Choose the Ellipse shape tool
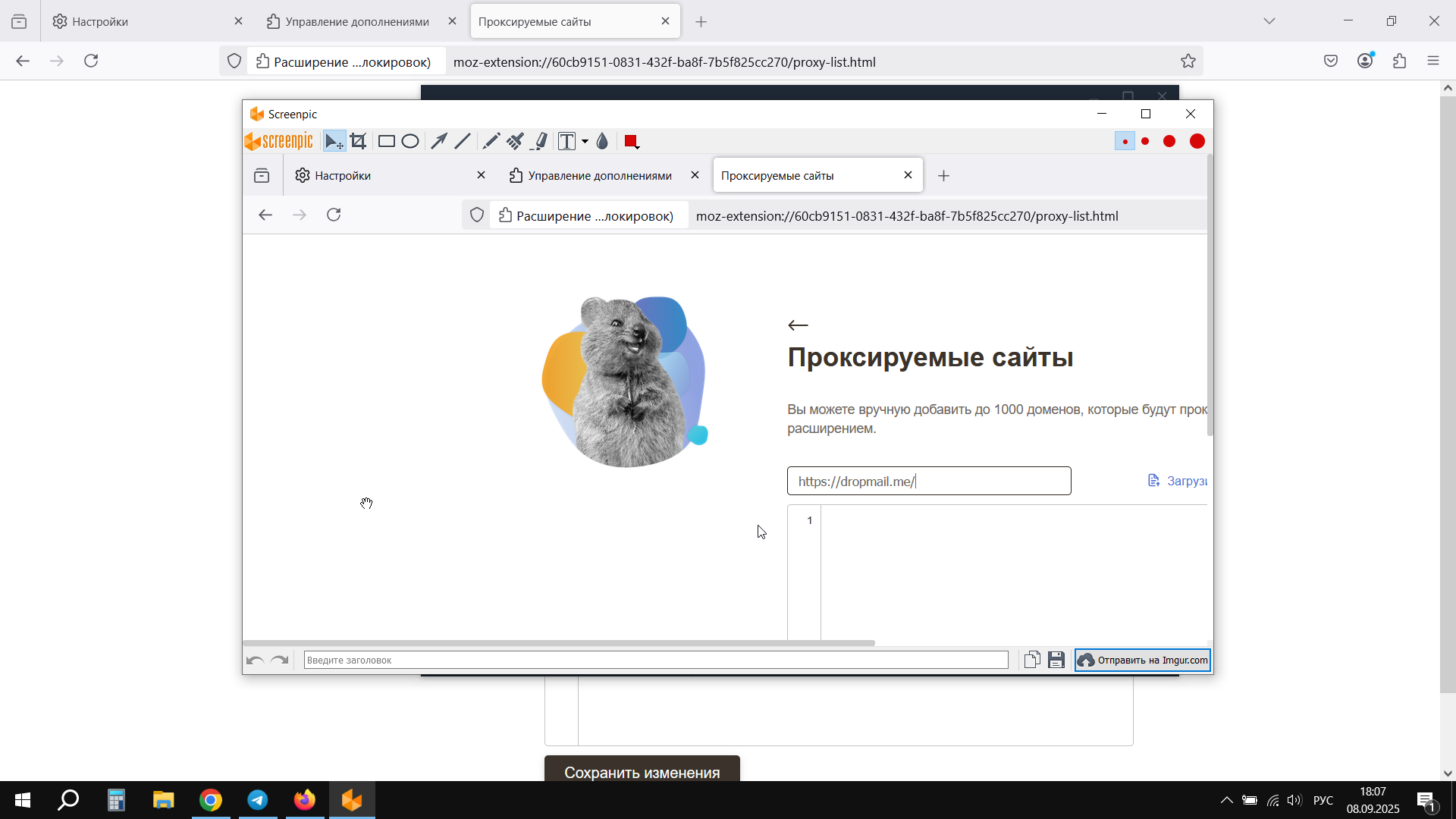Image resolution: width=1456 pixels, height=819 pixels. (x=410, y=142)
